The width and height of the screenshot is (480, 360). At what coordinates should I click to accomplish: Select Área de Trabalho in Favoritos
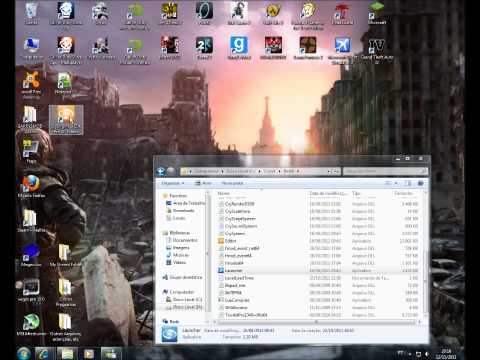[186, 203]
